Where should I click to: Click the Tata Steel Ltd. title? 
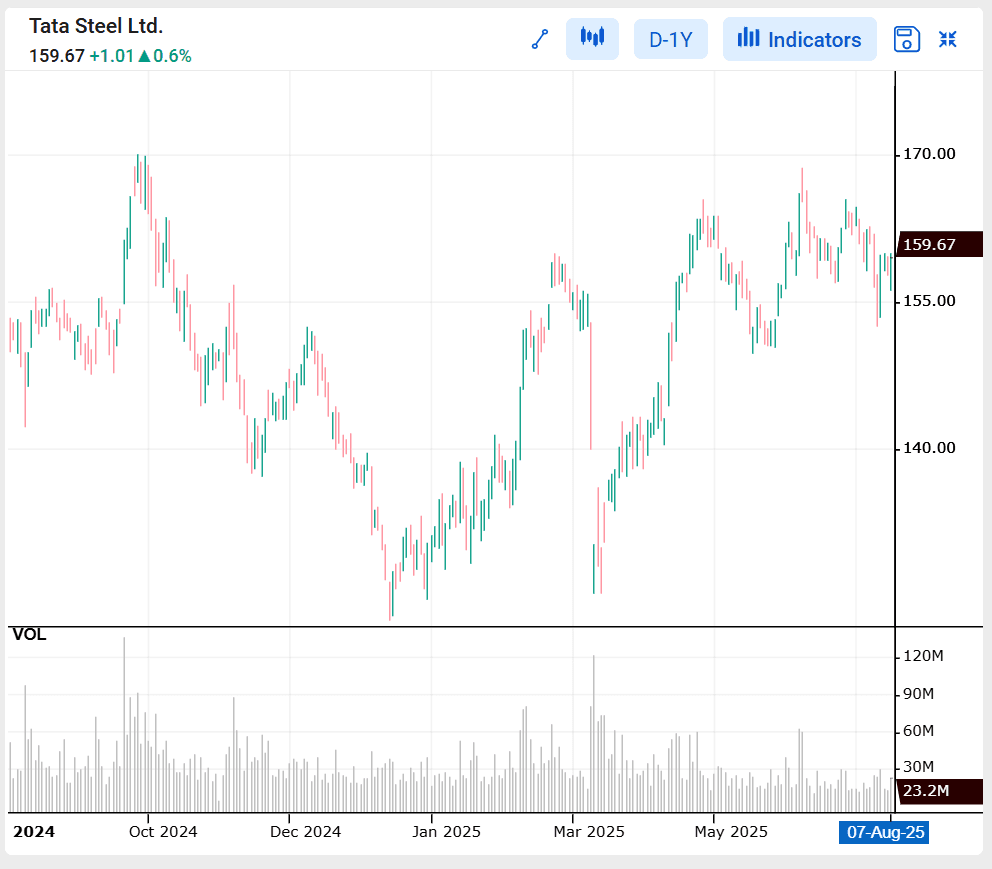tap(96, 26)
